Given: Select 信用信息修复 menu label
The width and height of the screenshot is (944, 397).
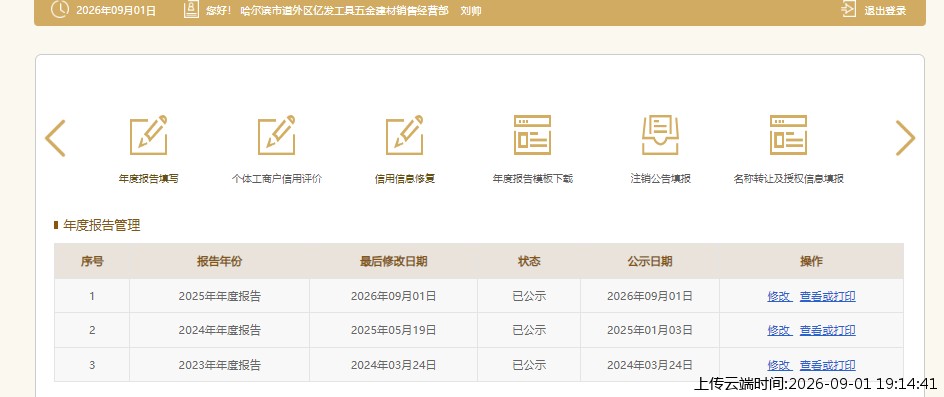Looking at the screenshot, I should (x=405, y=179).
